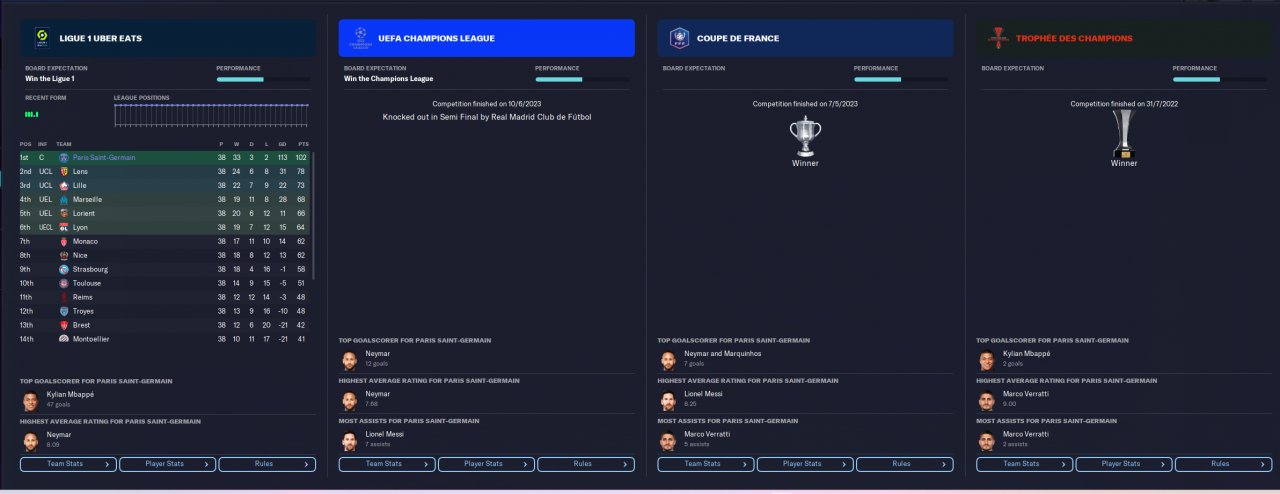Open Rules for Trophée des Champions
This screenshot has width=1280, height=494.
click(1223, 464)
